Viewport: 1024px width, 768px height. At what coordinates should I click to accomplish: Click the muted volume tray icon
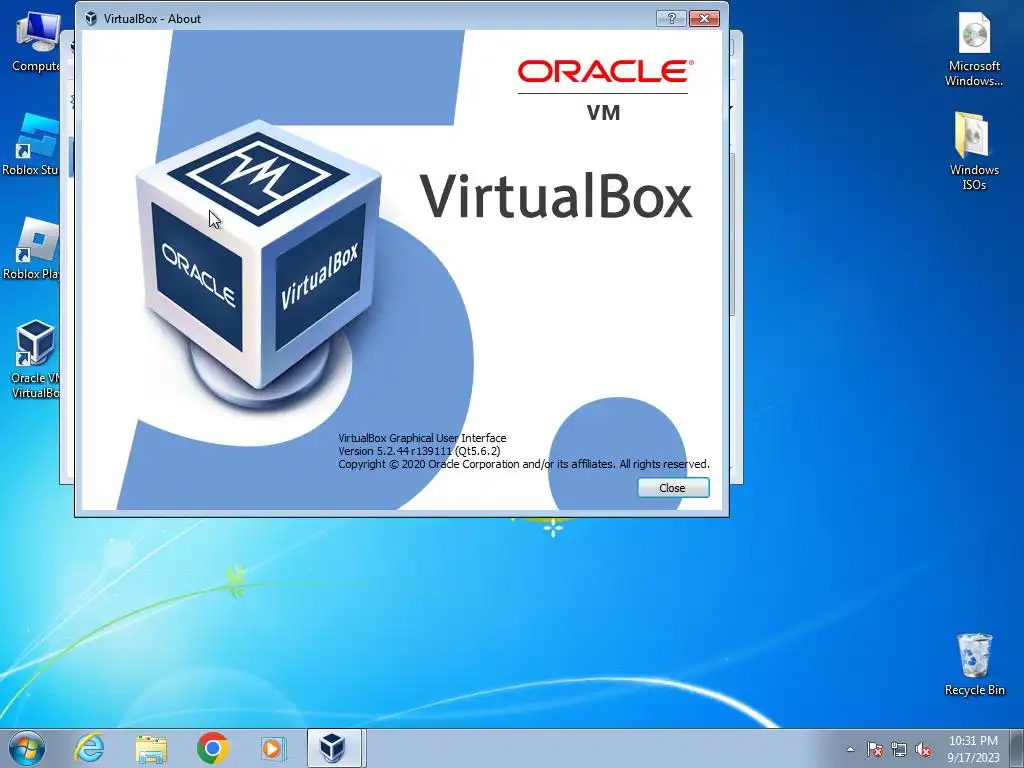[x=923, y=749]
